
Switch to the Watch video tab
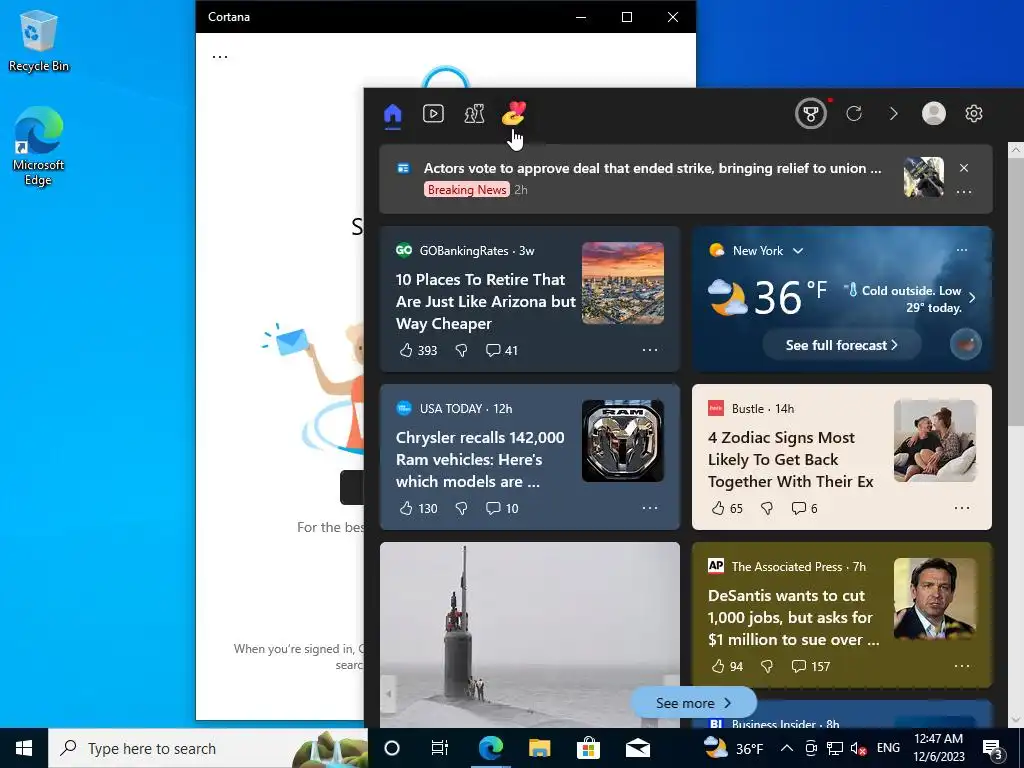click(433, 114)
